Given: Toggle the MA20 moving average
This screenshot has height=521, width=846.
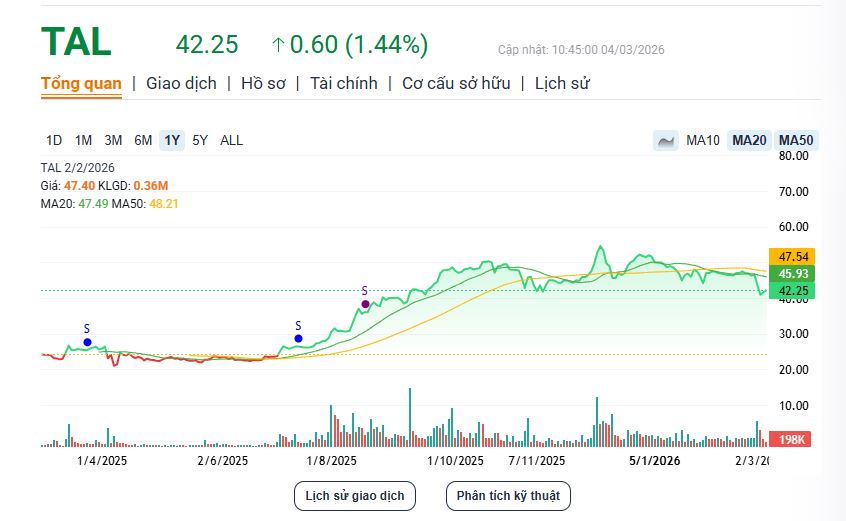Looking at the screenshot, I should point(749,141).
